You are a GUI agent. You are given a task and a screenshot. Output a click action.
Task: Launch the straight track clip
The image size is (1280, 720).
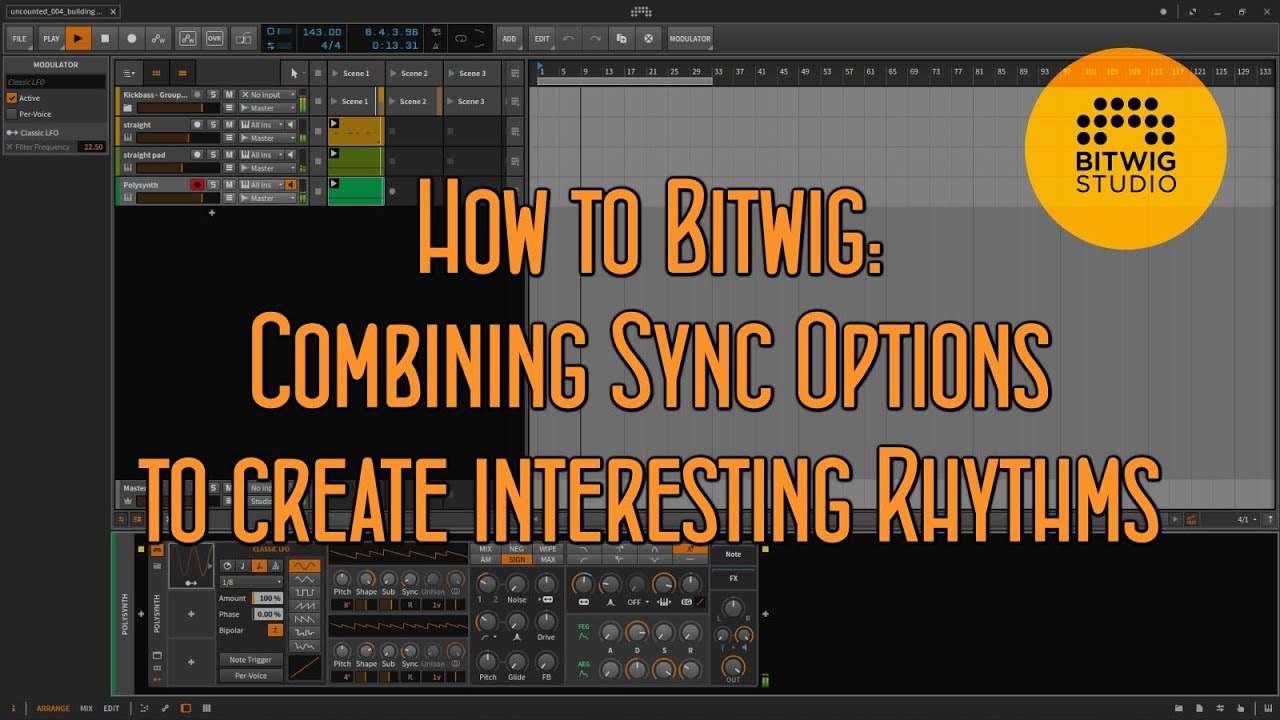(334, 123)
